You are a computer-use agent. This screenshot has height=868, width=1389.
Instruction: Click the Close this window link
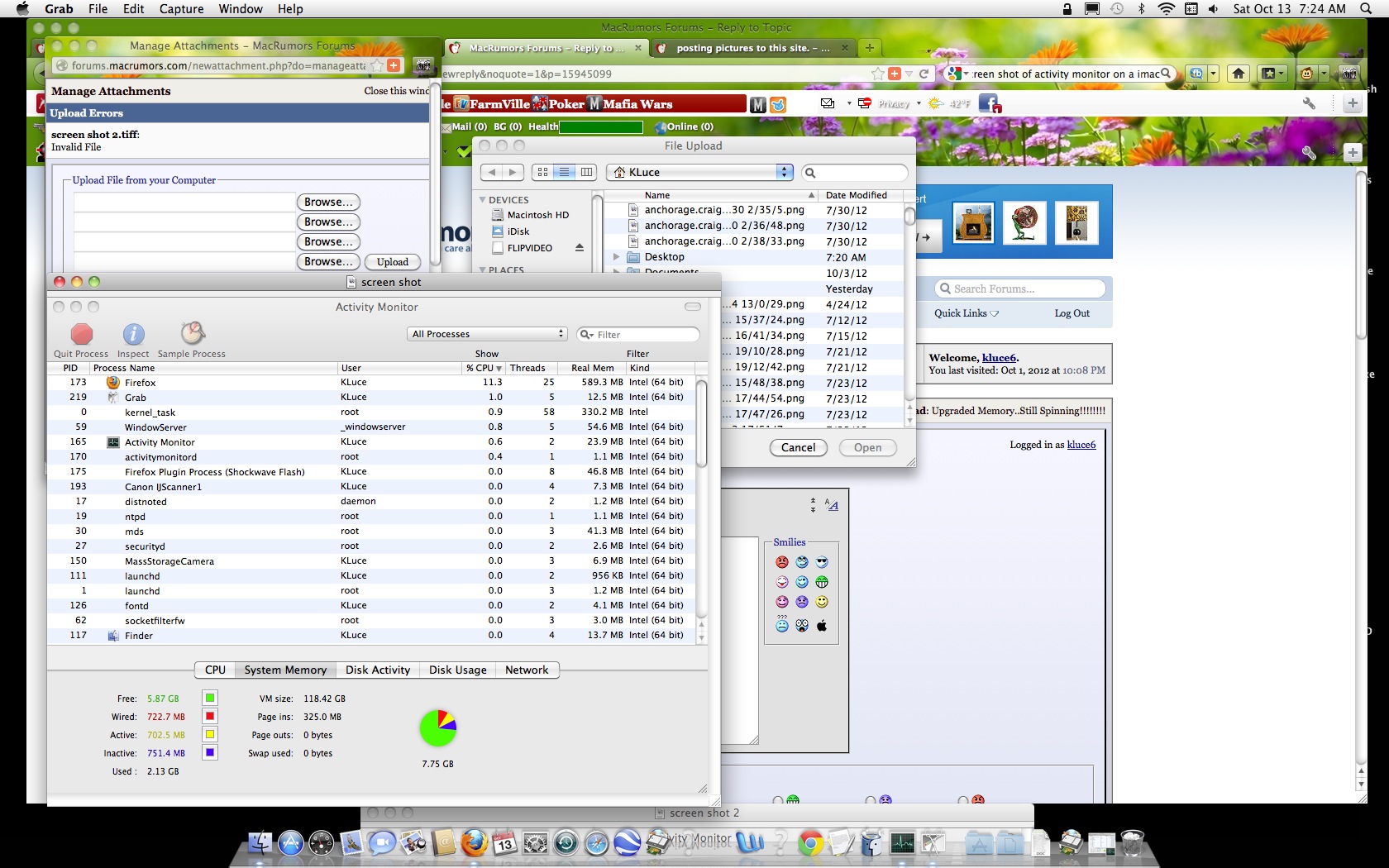pyautogui.click(x=396, y=91)
